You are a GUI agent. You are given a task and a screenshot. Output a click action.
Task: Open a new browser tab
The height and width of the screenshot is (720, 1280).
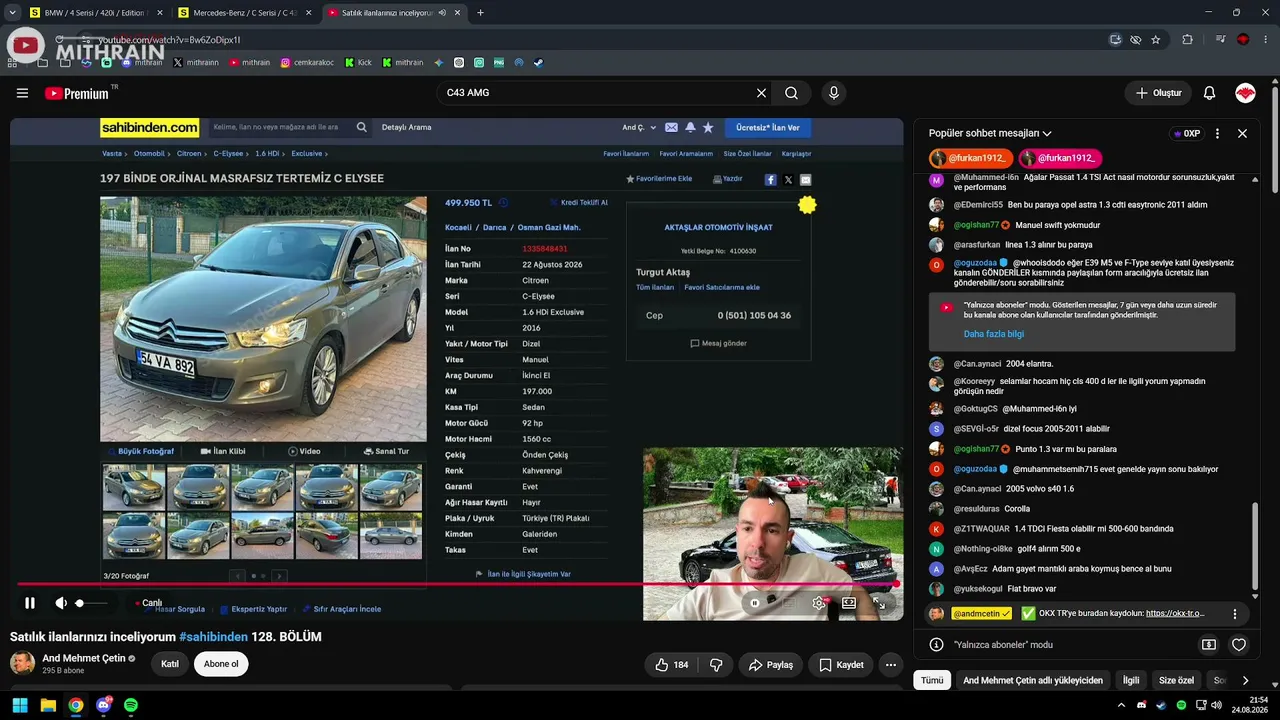480,13
